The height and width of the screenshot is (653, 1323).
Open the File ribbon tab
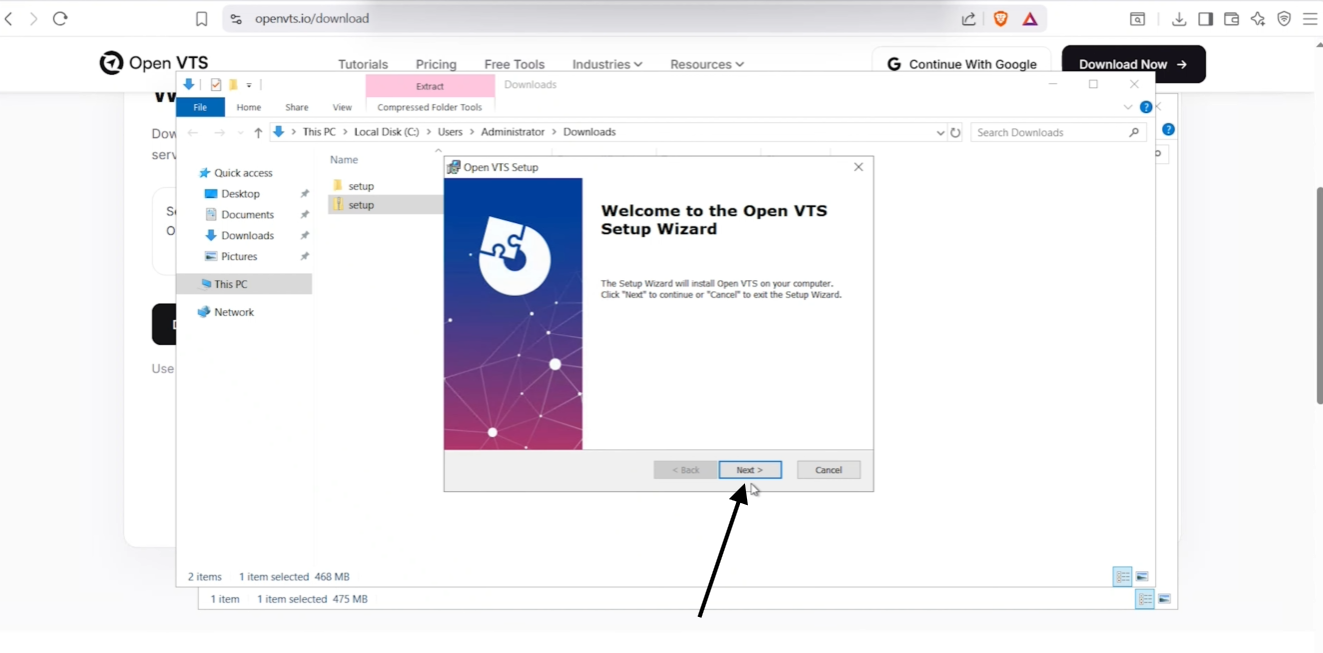200,107
